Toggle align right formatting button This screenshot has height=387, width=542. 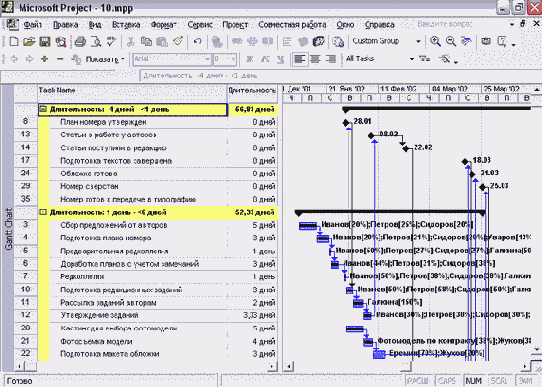(x=331, y=59)
